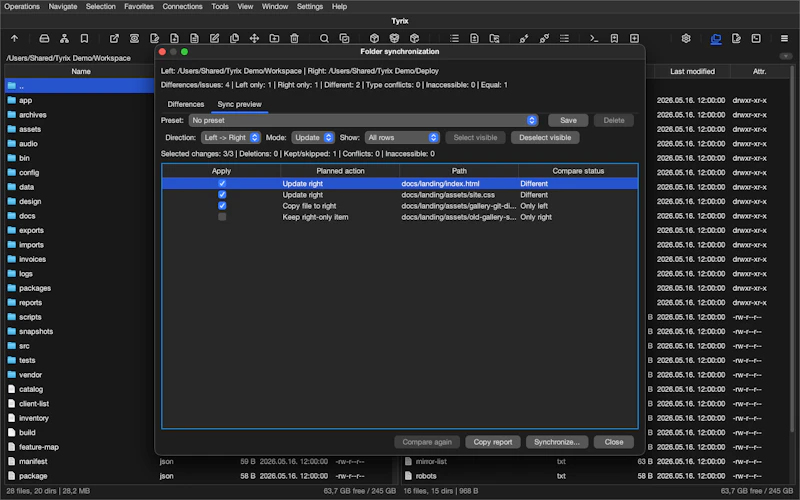The height and width of the screenshot is (500, 800).
Task: Click the four-arrow move icon
Action: pyautogui.click(x=254, y=38)
